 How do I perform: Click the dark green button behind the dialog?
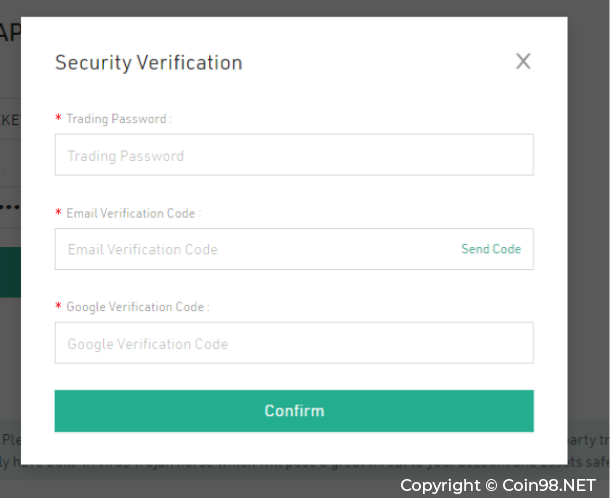coord(10,272)
